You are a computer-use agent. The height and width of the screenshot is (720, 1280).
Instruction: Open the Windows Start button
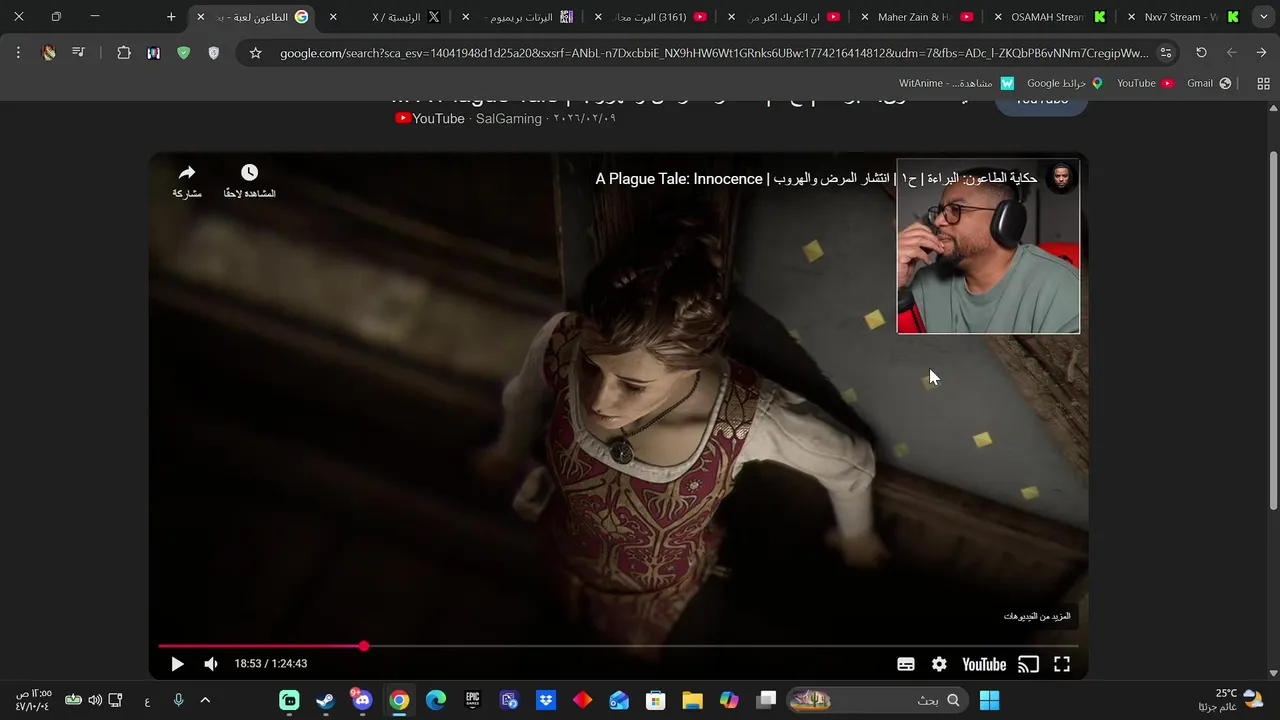pos(989,700)
